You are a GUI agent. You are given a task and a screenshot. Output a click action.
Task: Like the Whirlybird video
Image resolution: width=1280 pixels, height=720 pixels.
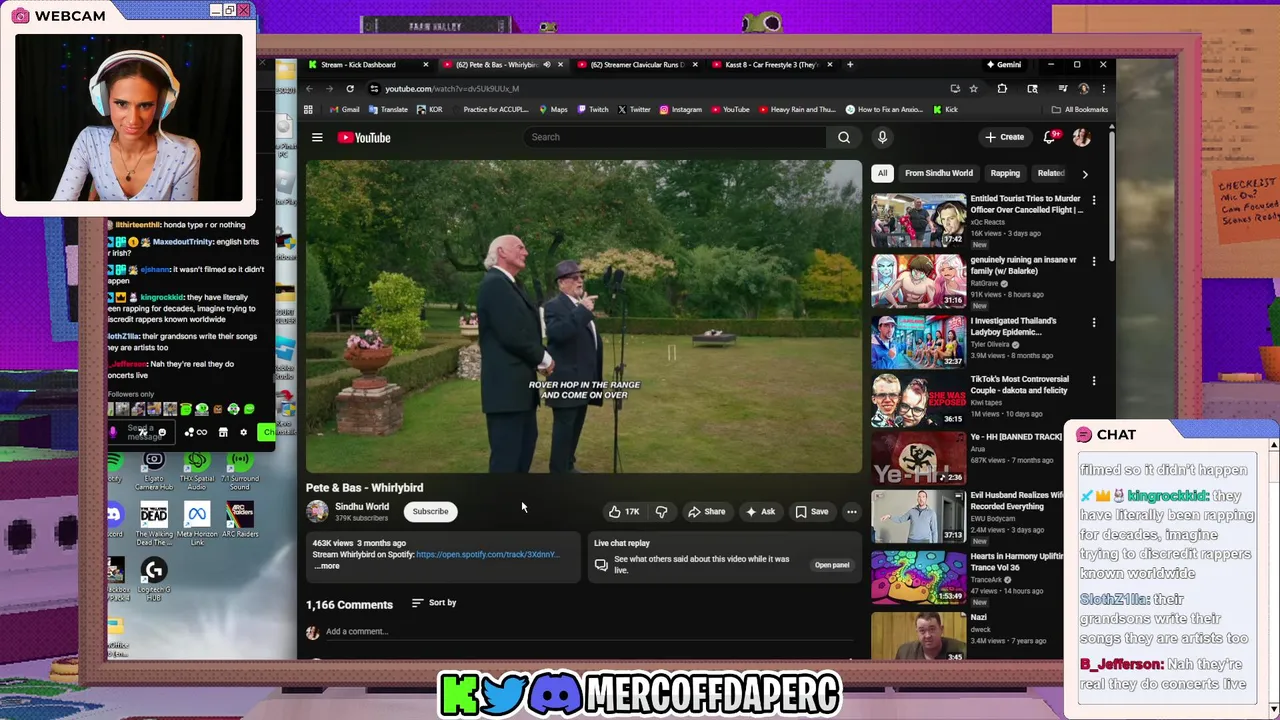[624, 511]
